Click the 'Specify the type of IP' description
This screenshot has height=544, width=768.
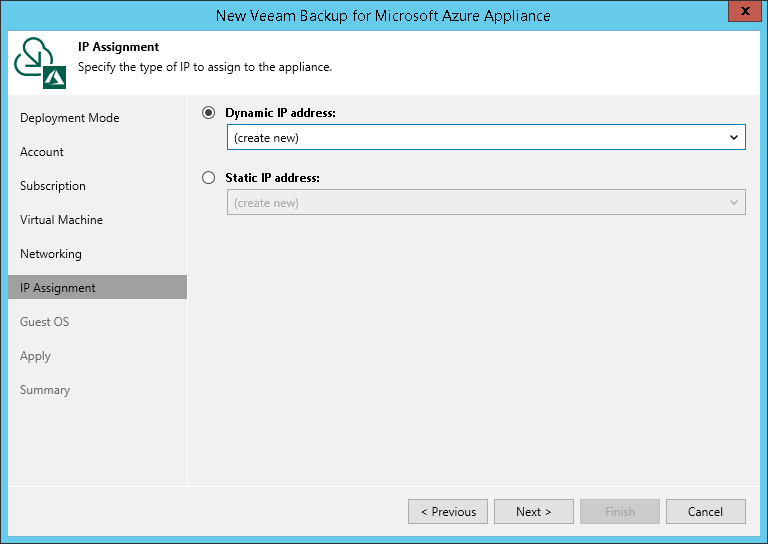pyautogui.click(x=205, y=67)
